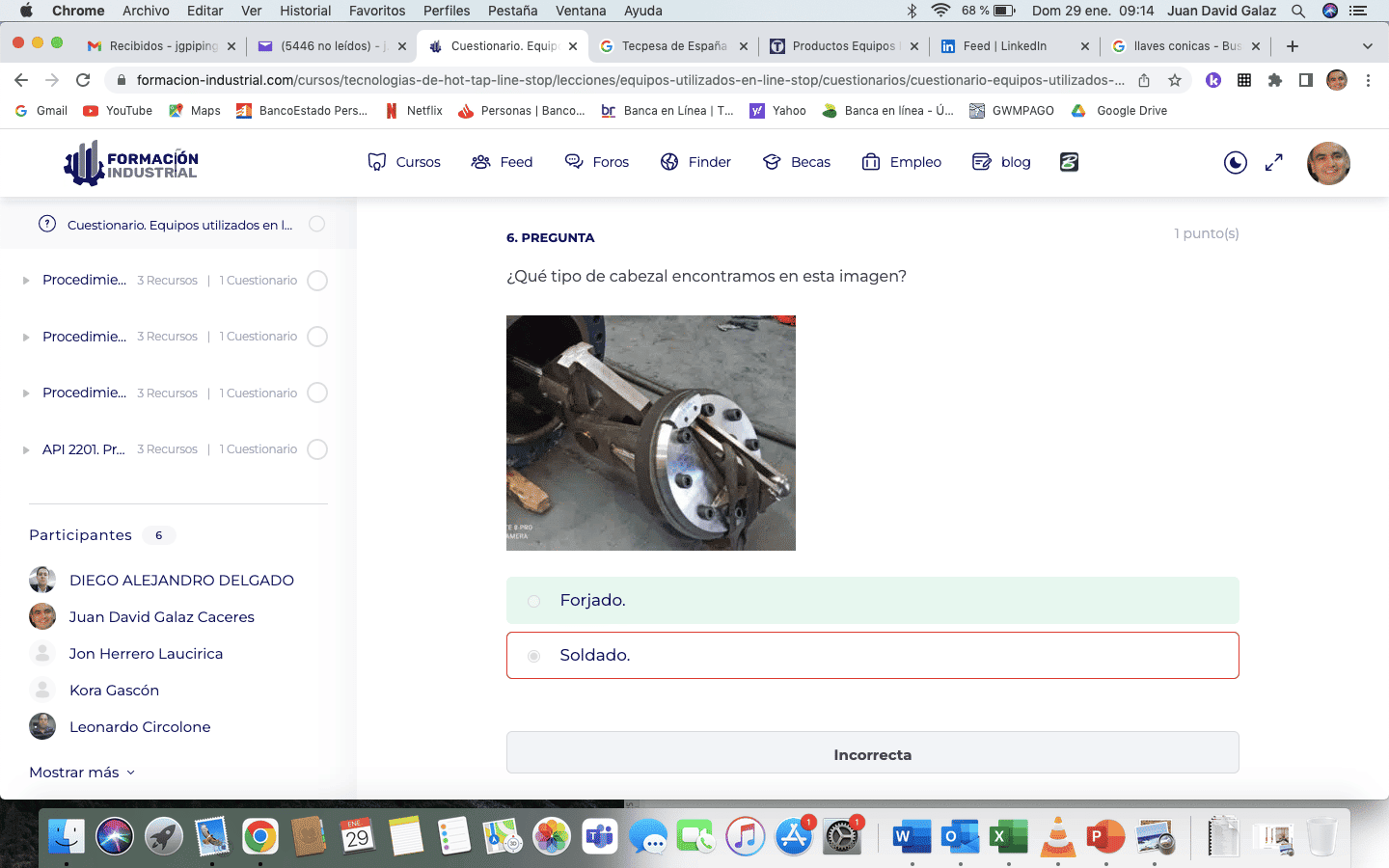Open the green square icon after blog
The image size is (1389, 868).
point(1069,162)
